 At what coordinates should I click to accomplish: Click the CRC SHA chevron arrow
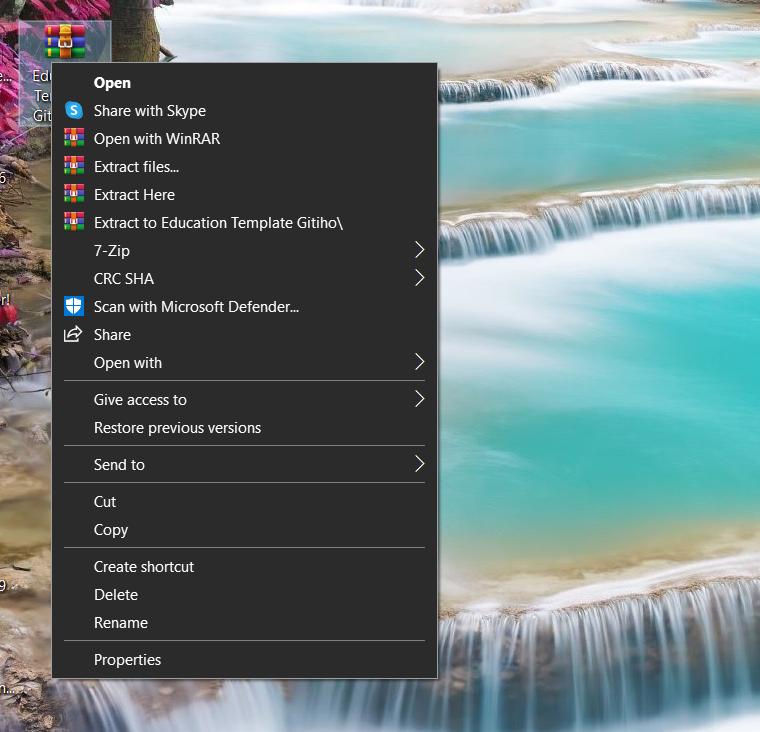(419, 278)
